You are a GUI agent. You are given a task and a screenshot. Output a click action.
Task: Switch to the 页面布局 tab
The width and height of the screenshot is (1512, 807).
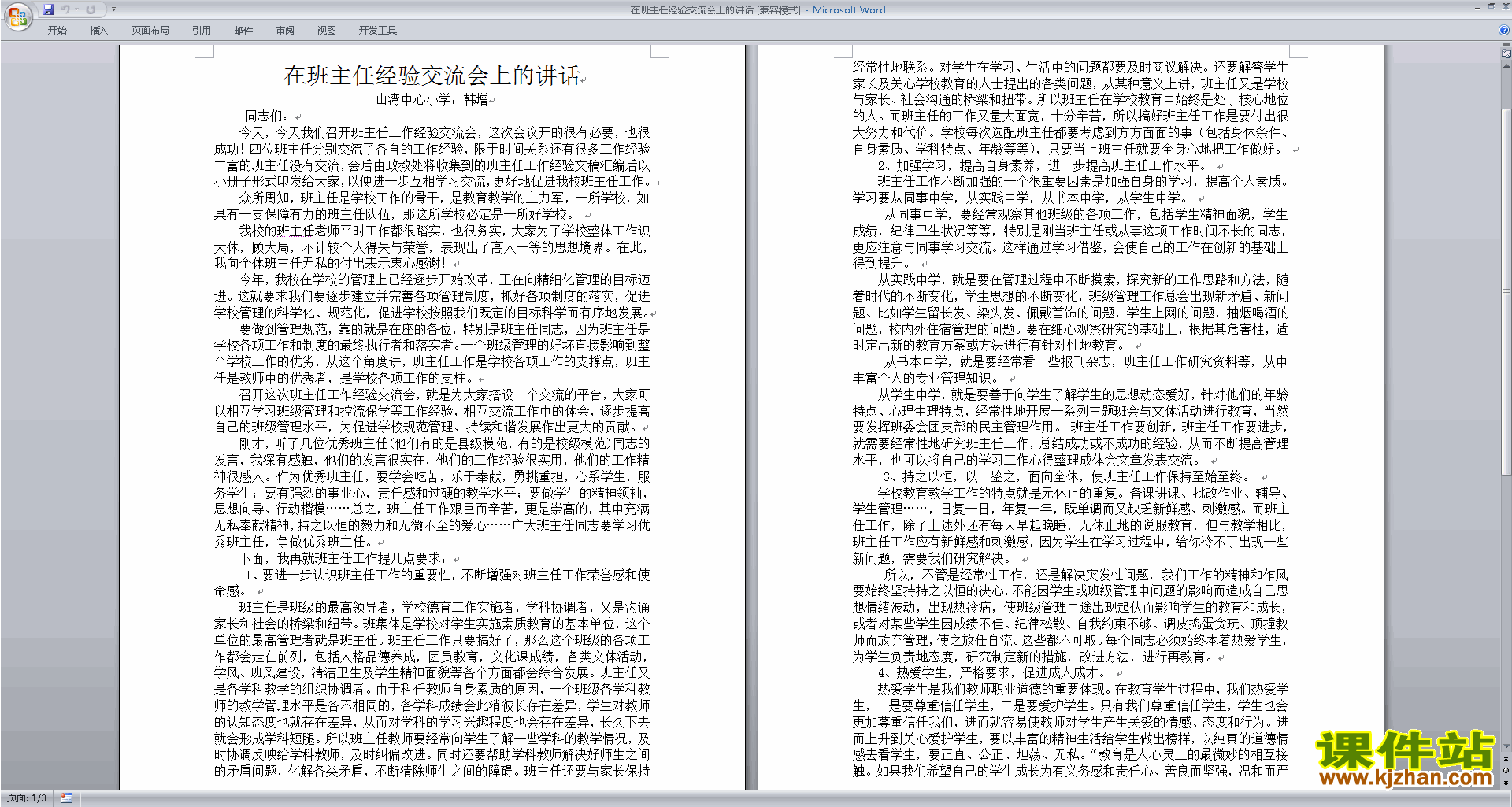tap(150, 30)
